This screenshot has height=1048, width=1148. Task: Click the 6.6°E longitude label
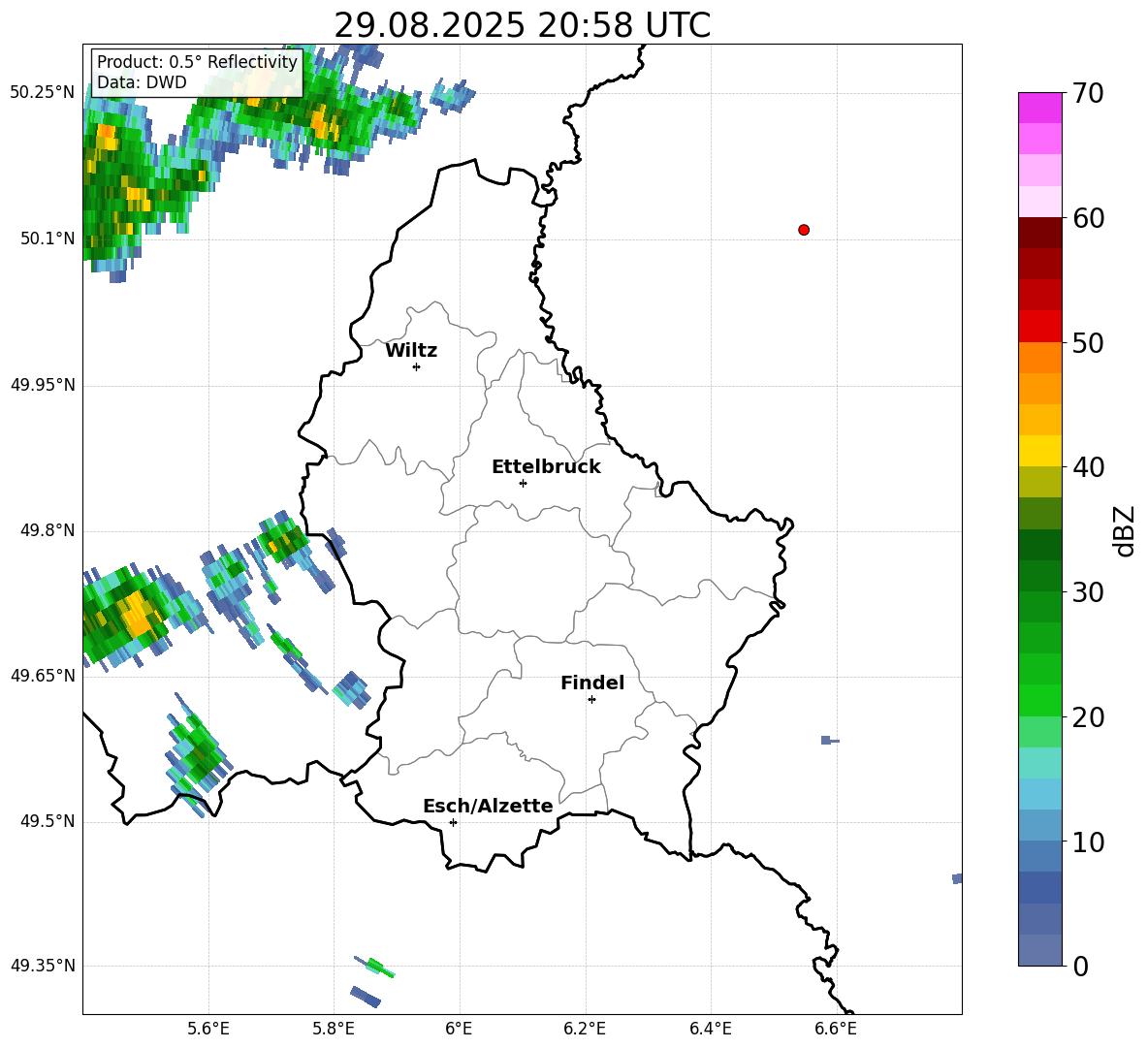click(836, 1029)
